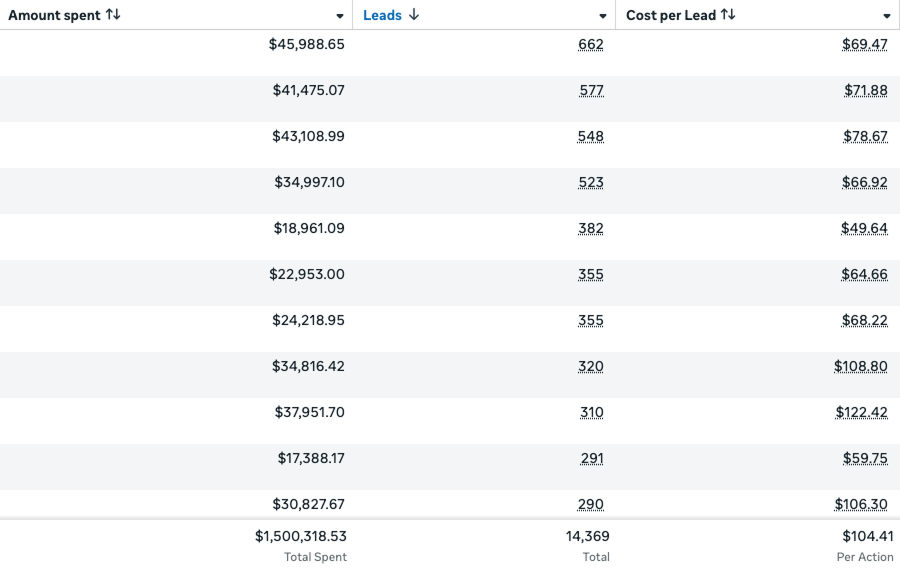Select the Cost per Lead header label

coord(671,15)
